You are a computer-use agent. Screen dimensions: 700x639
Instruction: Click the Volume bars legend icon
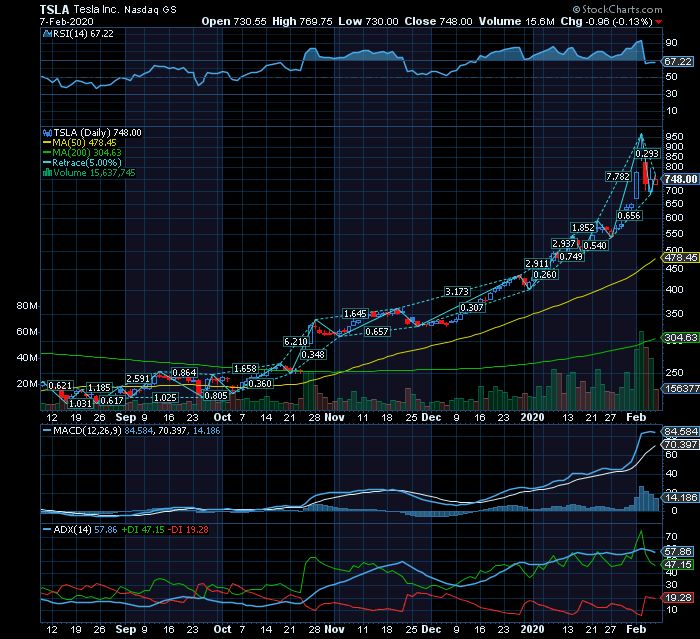click(47, 173)
